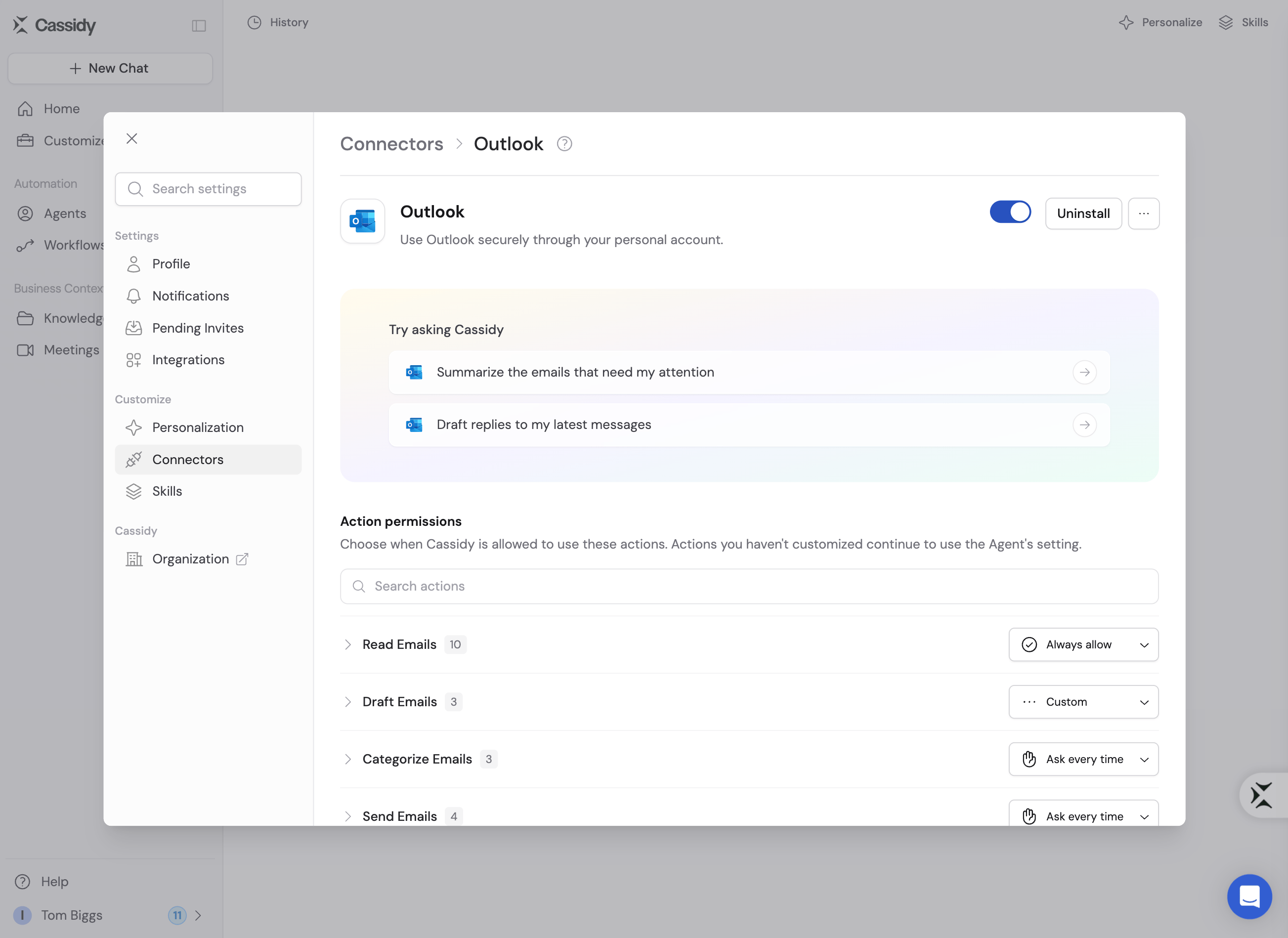Screen dimensions: 1288x938
Task: Open Integrations settings
Action: point(208,360)
